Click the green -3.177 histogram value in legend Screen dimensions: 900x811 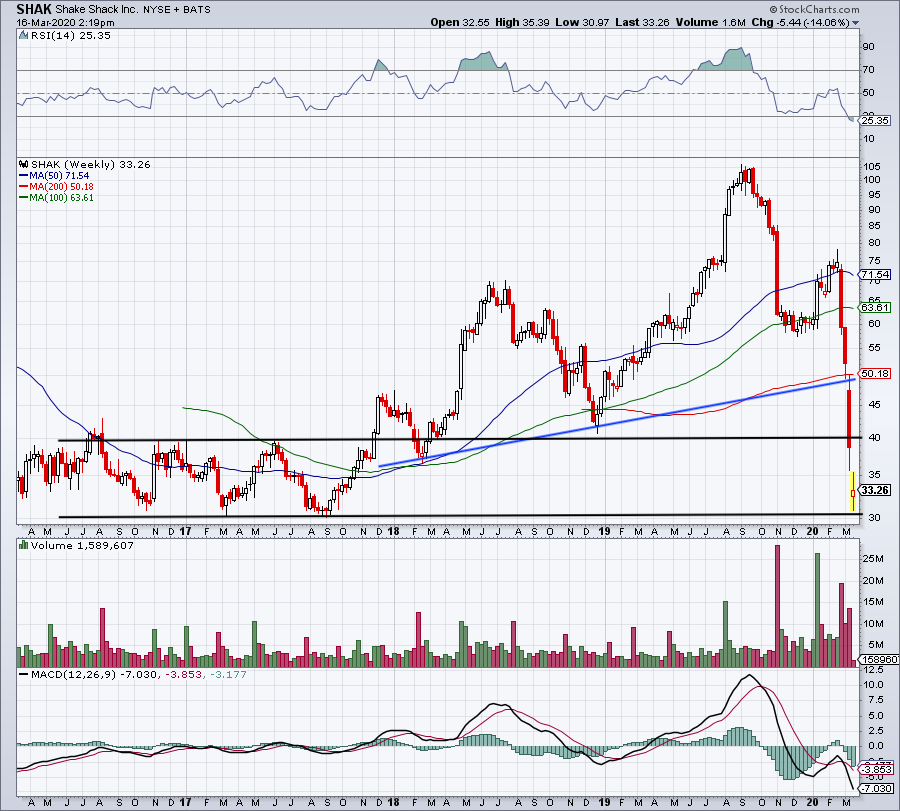tap(228, 674)
